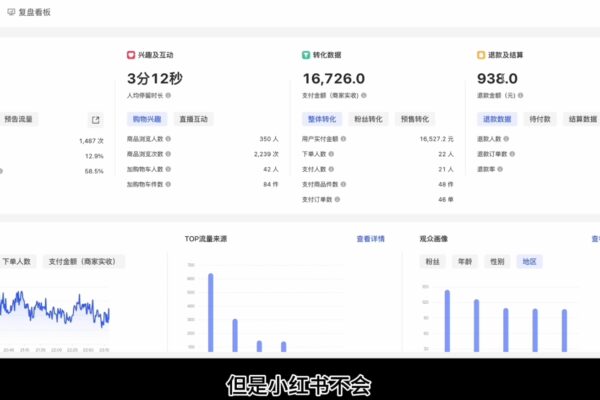Click the info icon next to 商品浏览次数
Viewport: 600px width, 400px height.
click(168, 154)
